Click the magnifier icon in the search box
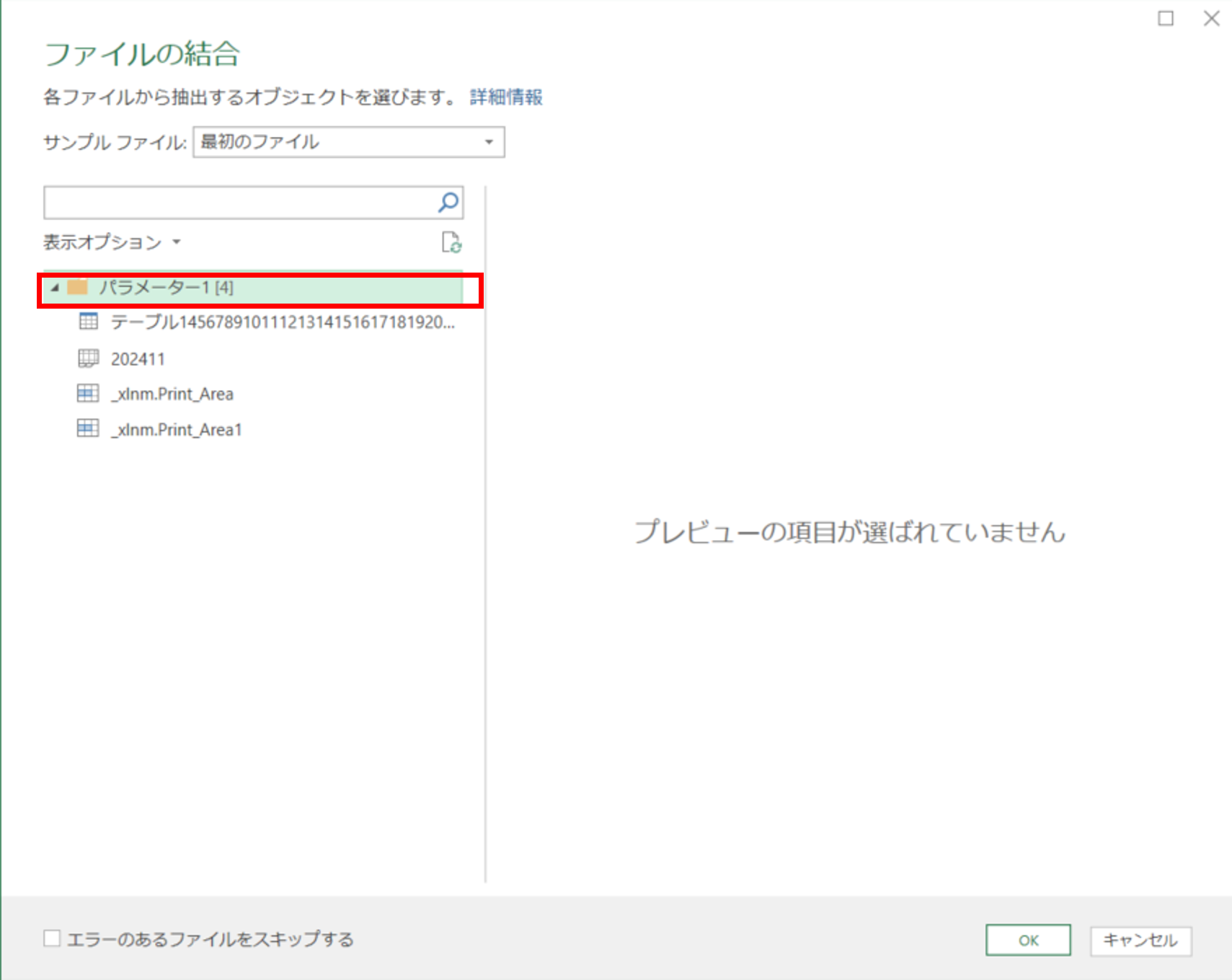 [x=447, y=203]
